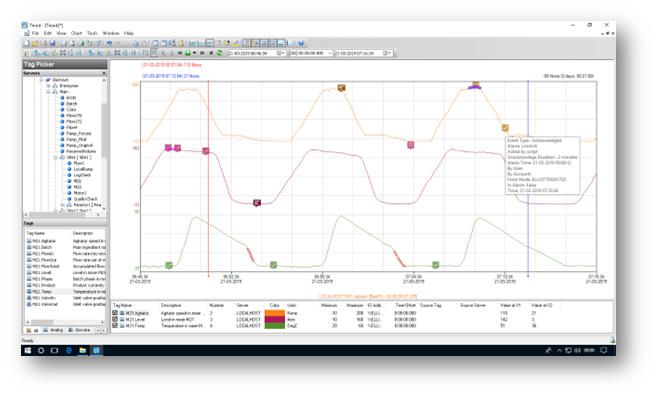658x398 pixels.
Task: Open the play button dropdown arrow
Action: point(194,53)
